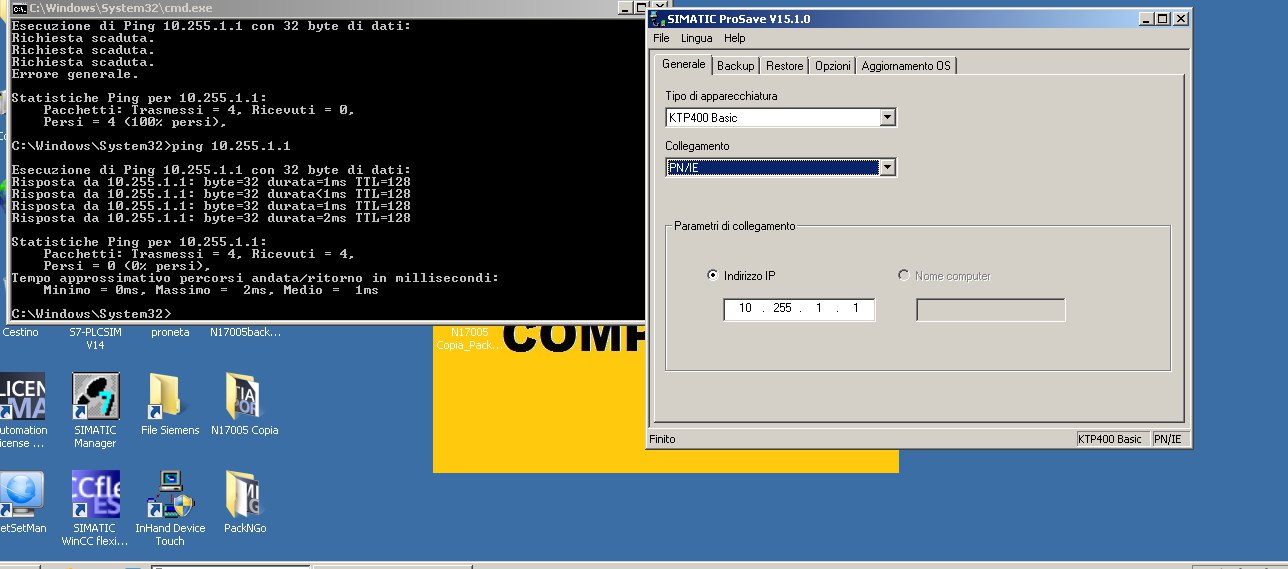Launch Automation License Manager shortcut icon
The width and height of the screenshot is (1288, 569).
(x=22, y=397)
